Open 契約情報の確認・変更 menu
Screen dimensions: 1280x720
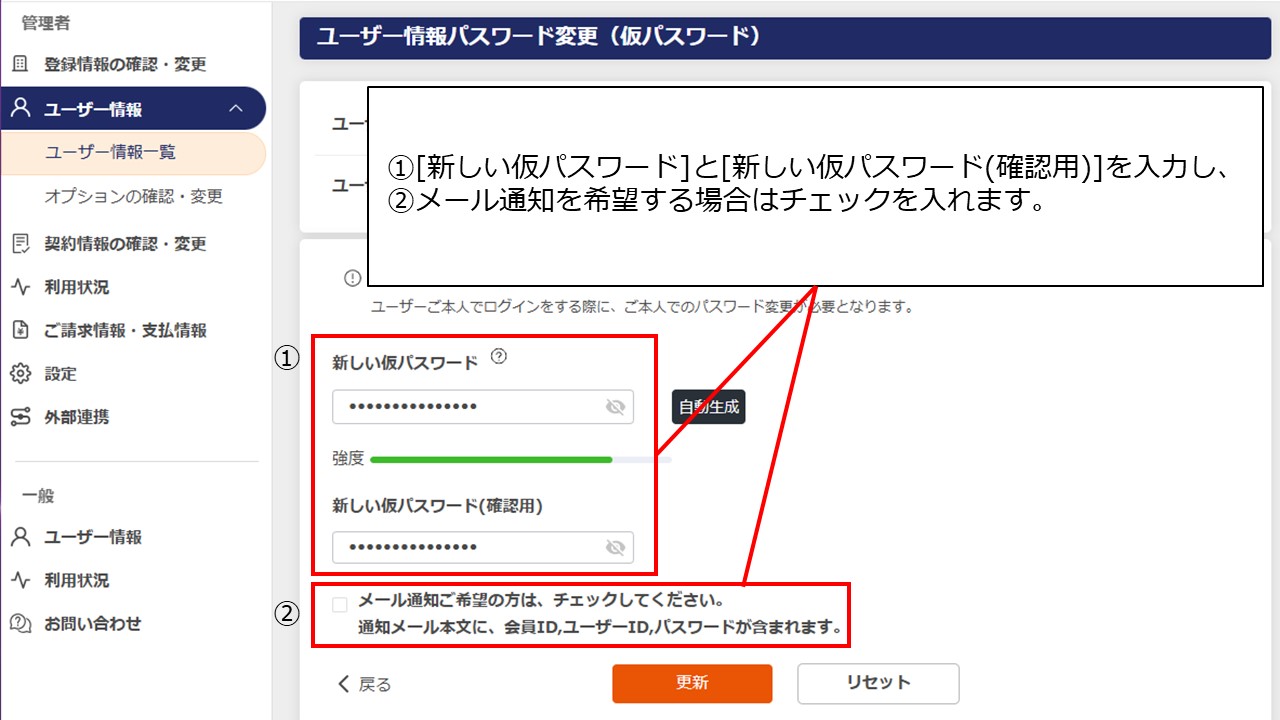click(125, 244)
